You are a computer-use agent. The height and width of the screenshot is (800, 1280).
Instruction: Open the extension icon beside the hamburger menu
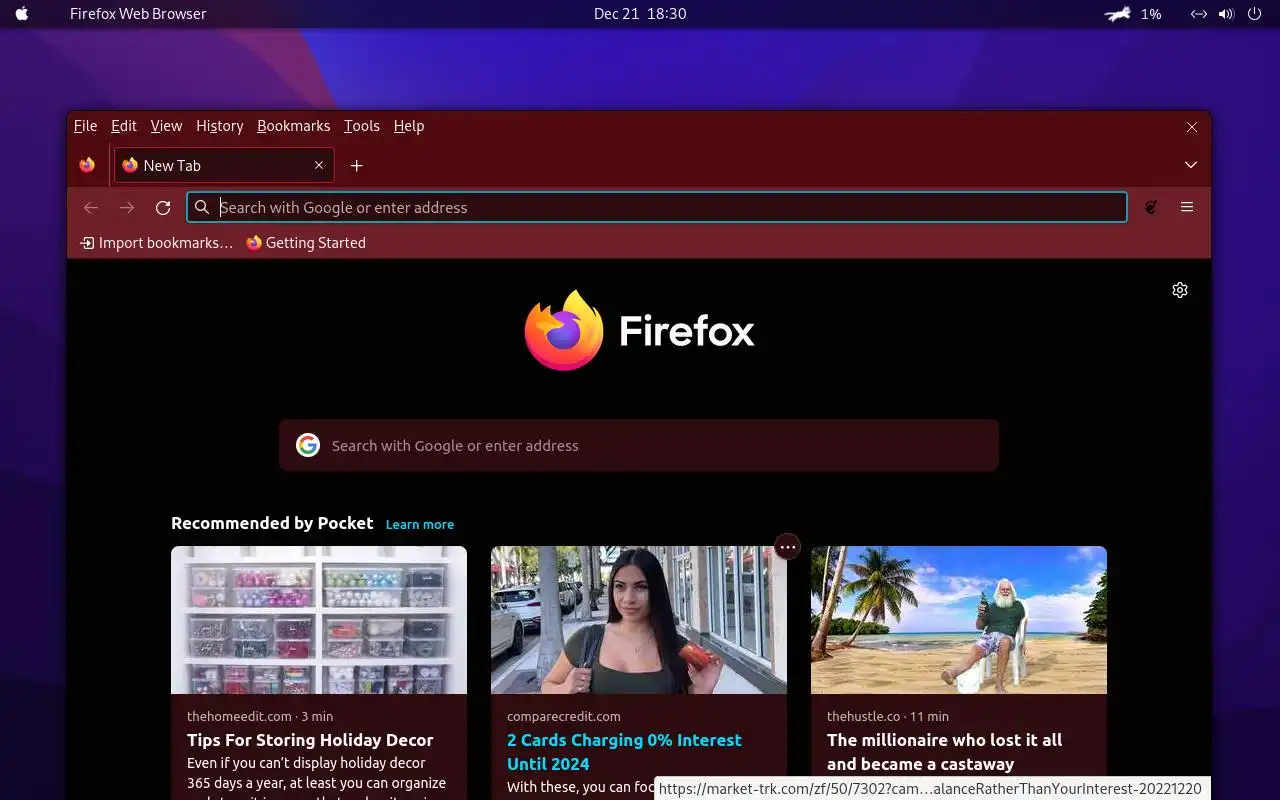pos(1151,207)
